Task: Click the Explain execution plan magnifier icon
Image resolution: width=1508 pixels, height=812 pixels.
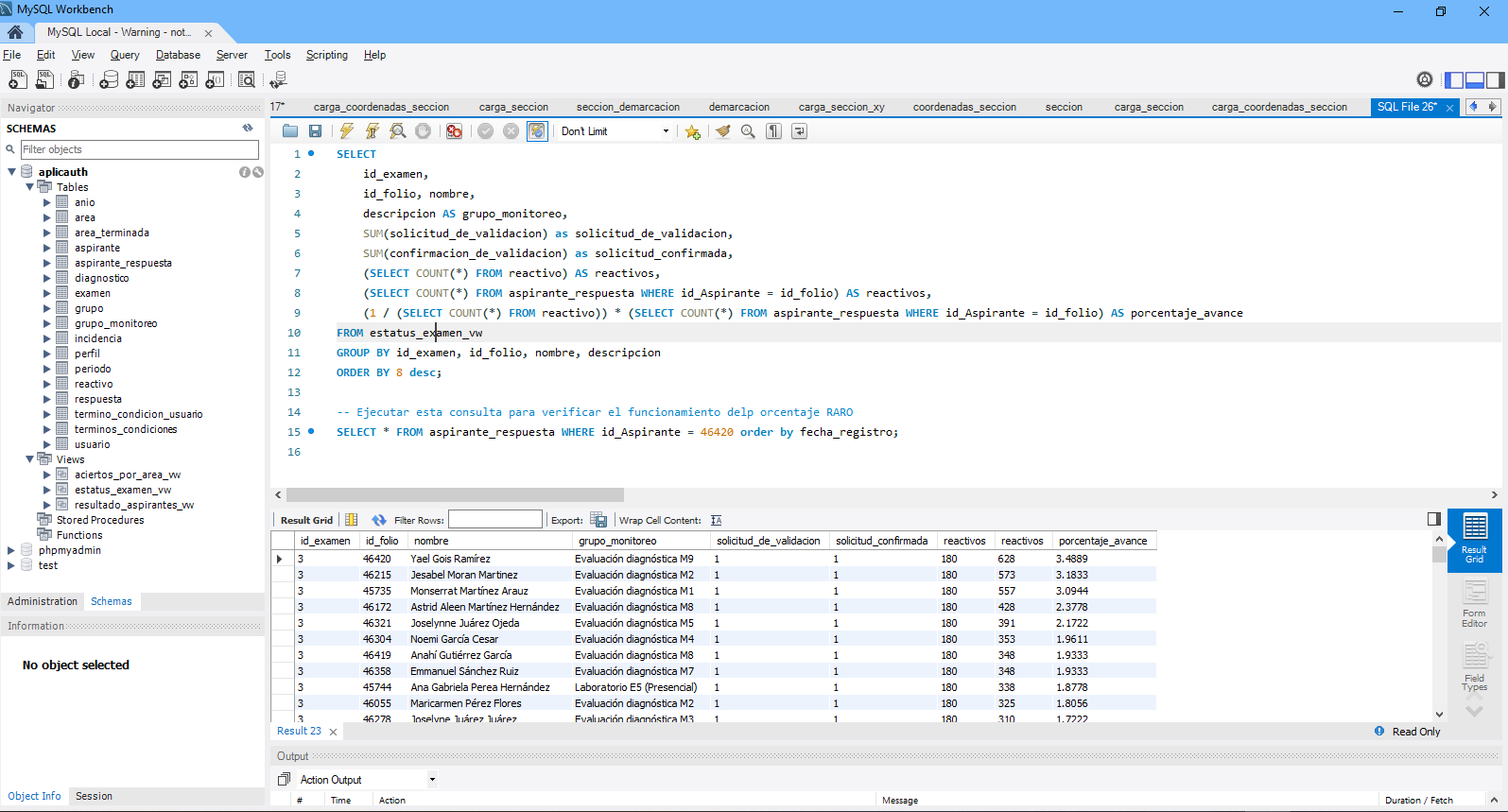Action: tap(398, 131)
